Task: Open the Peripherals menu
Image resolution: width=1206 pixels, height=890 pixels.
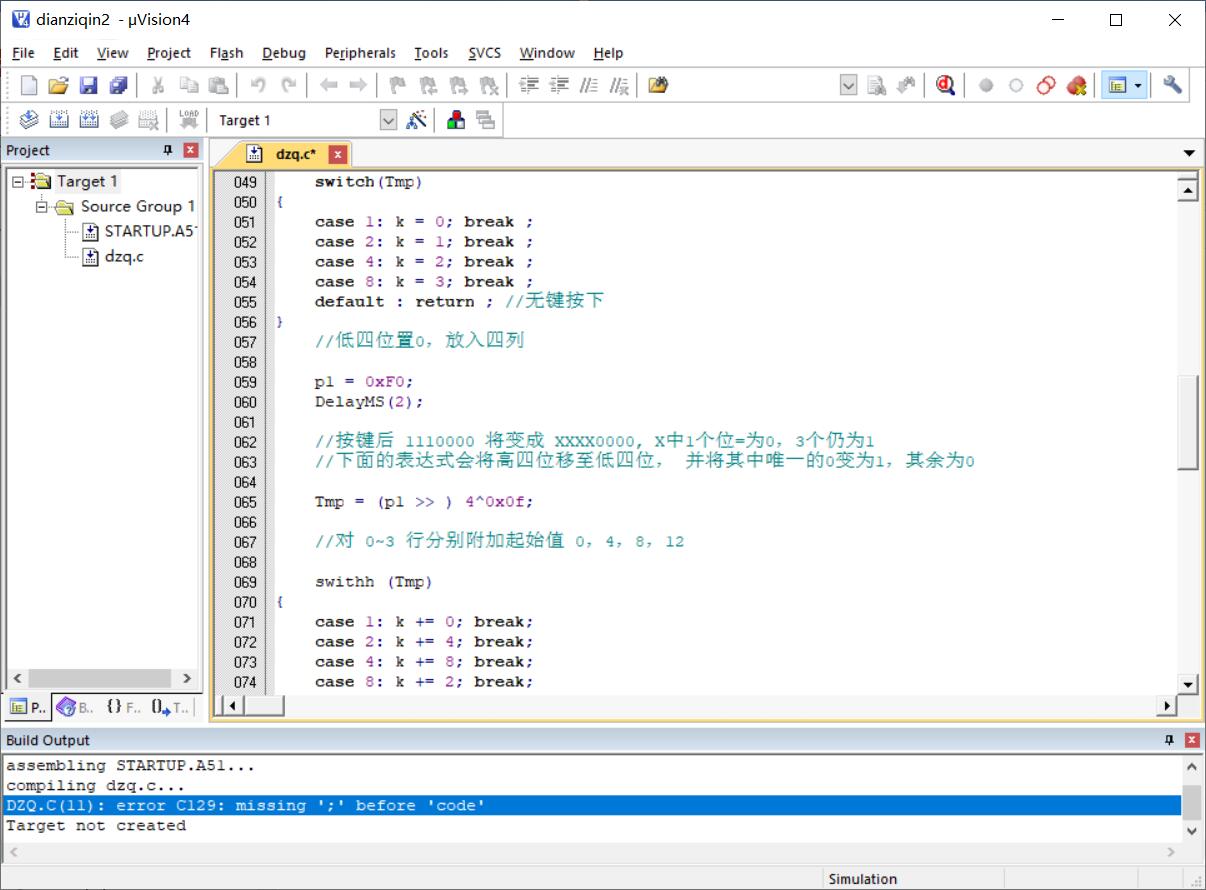Action: (360, 53)
